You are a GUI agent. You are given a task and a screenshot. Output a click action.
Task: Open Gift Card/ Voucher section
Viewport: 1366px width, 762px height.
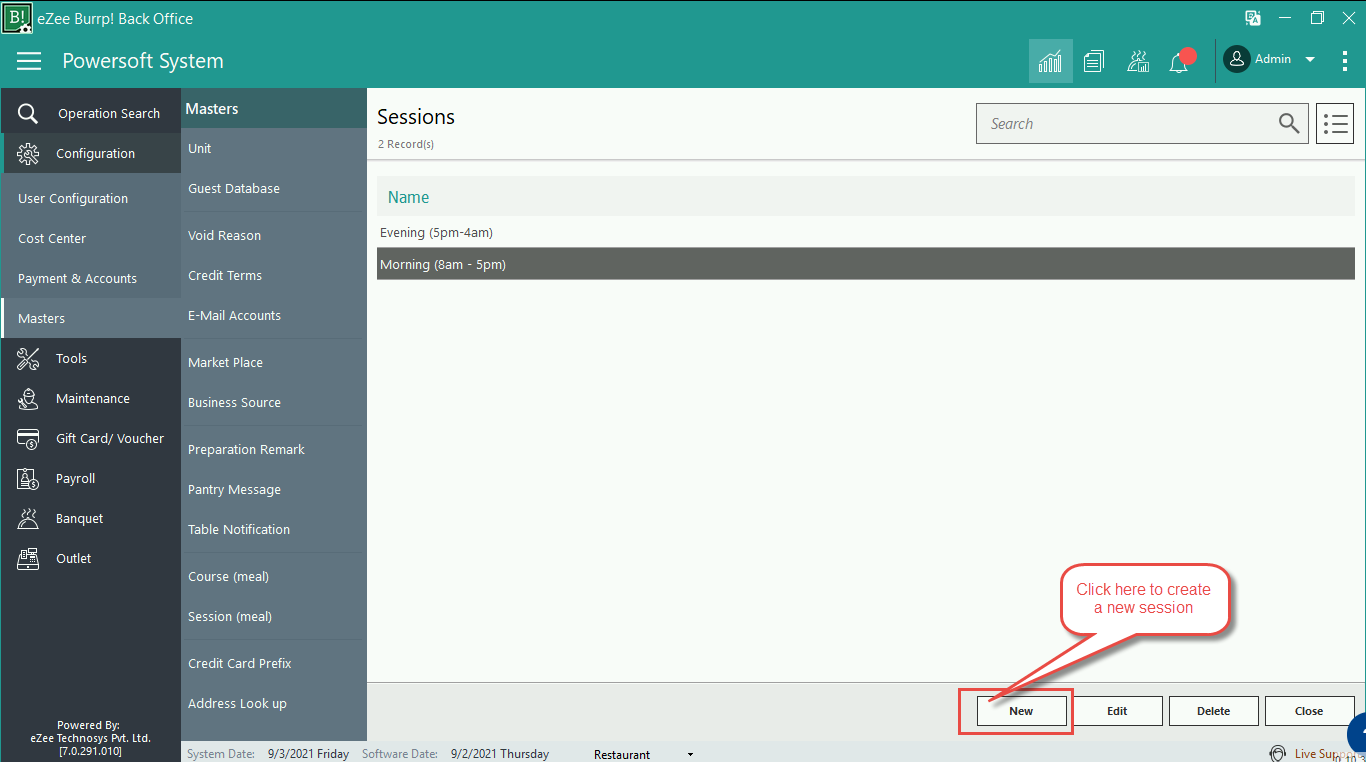click(110, 439)
